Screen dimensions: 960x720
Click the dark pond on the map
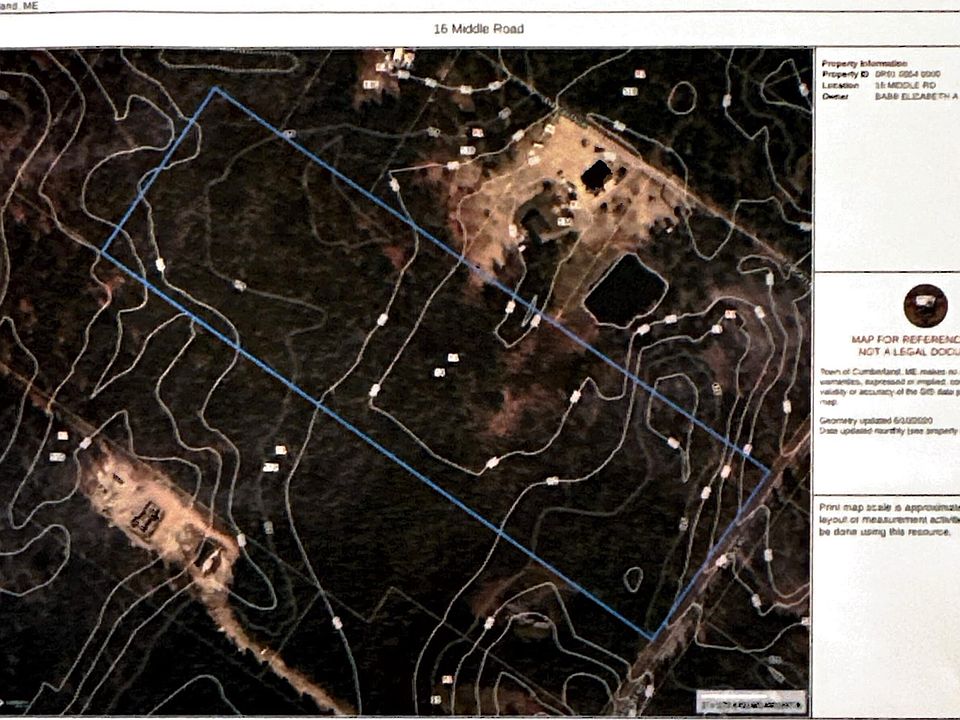click(x=624, y=290)
